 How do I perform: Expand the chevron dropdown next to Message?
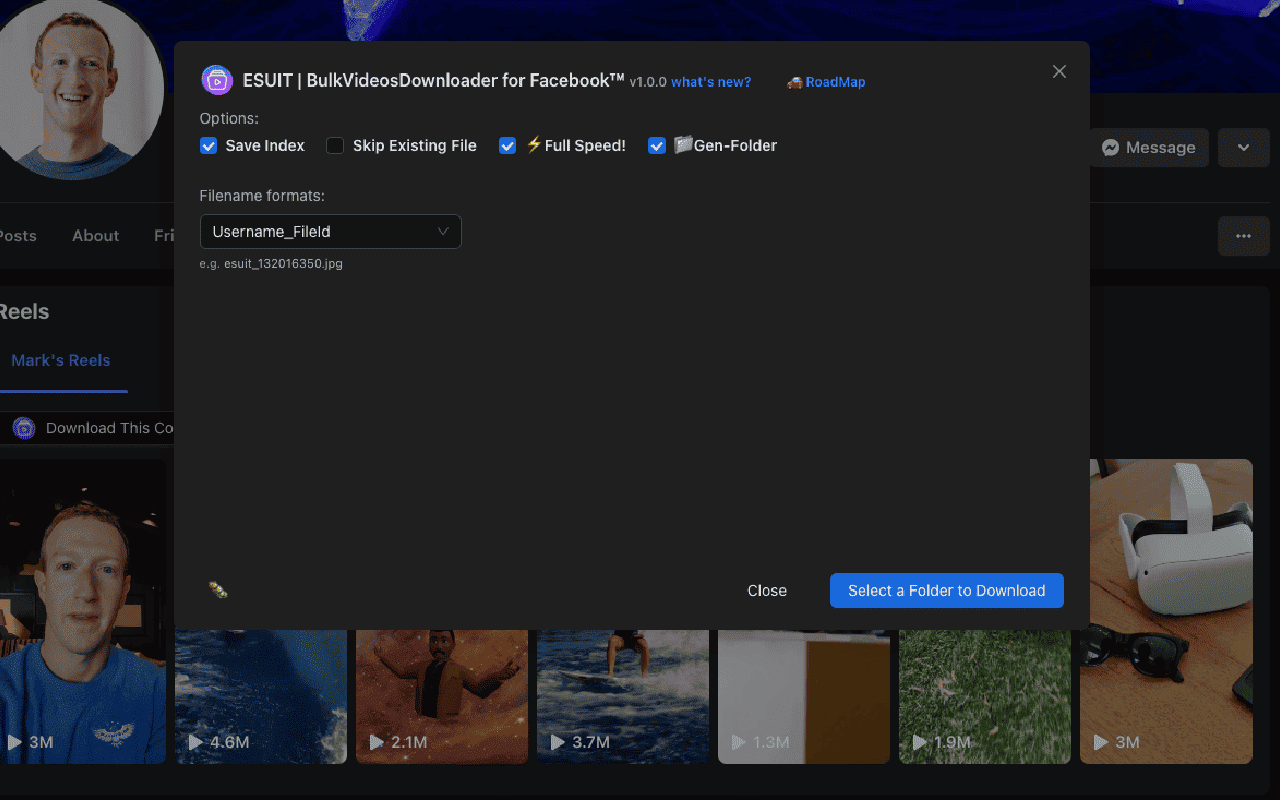point(1243,147)
